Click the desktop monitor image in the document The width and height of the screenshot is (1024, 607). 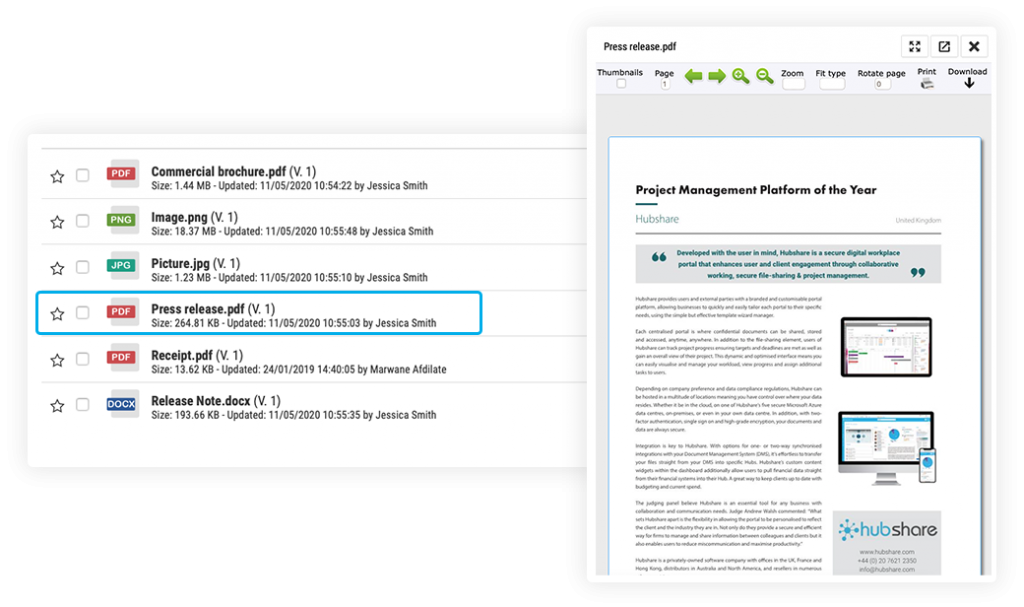pyautogui.click(x=887, y=448)
